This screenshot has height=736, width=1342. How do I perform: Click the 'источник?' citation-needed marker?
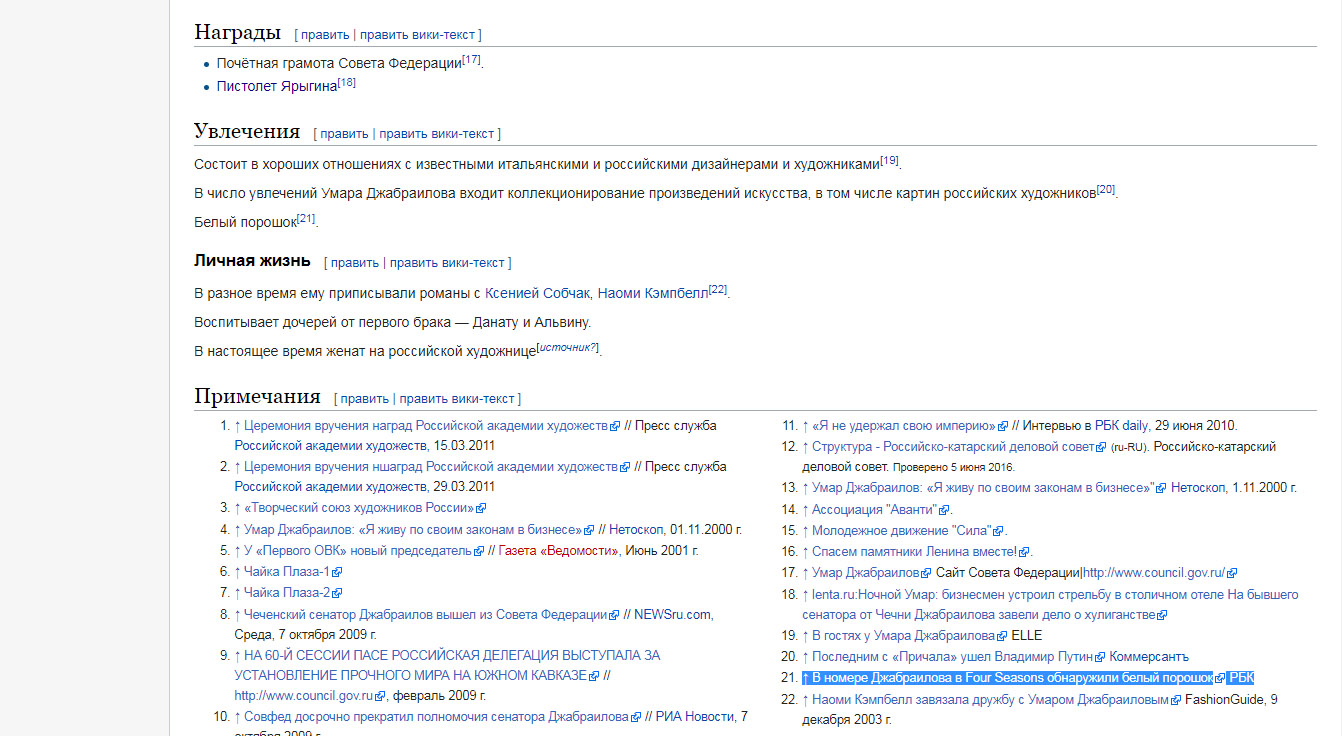(568, 347)
